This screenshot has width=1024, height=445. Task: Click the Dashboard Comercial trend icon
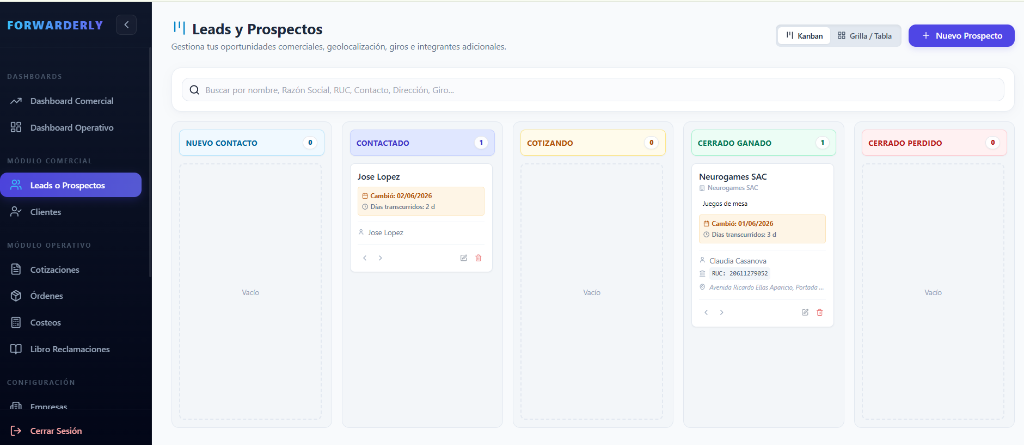(x=16, y=101)
